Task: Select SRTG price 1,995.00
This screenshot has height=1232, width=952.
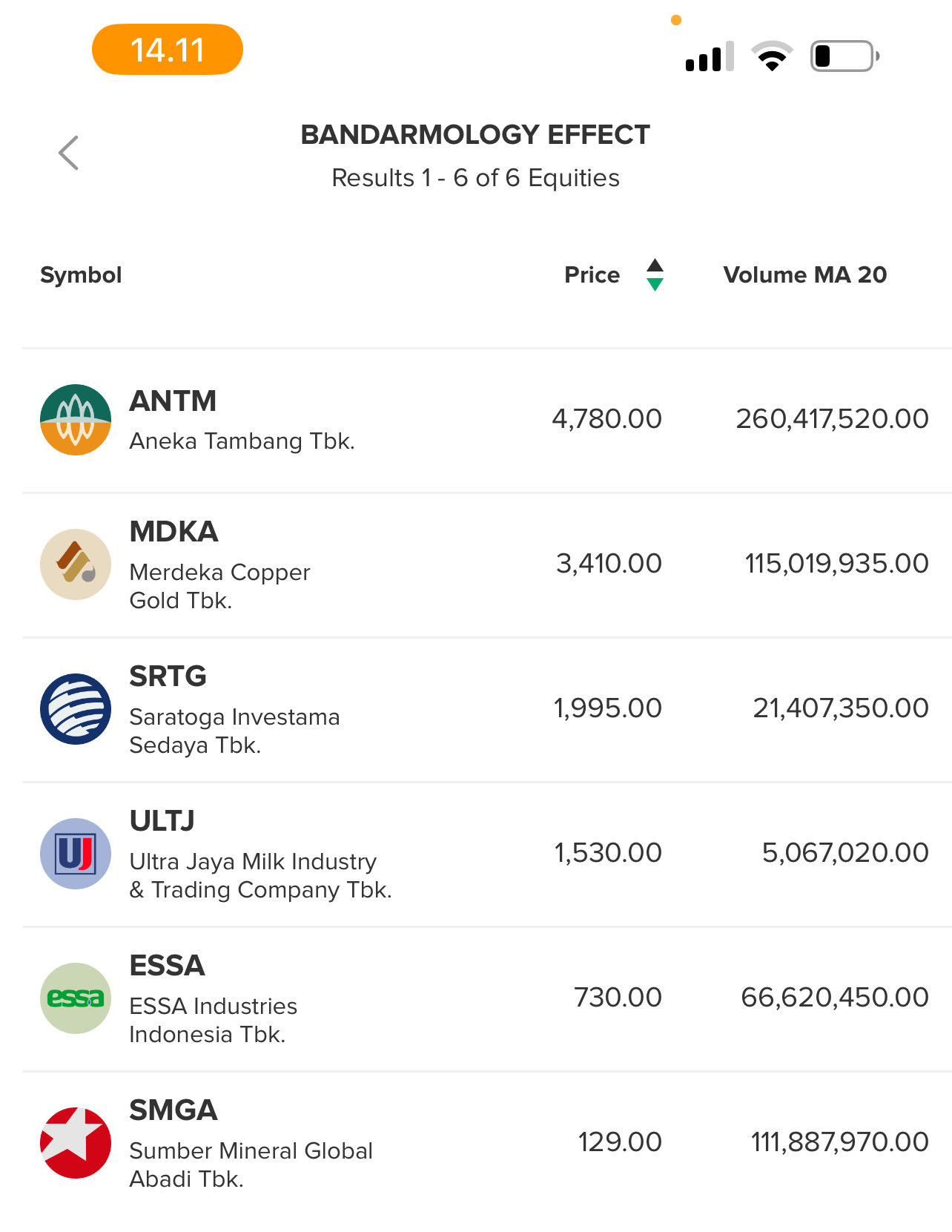Action: pos(607,708)
